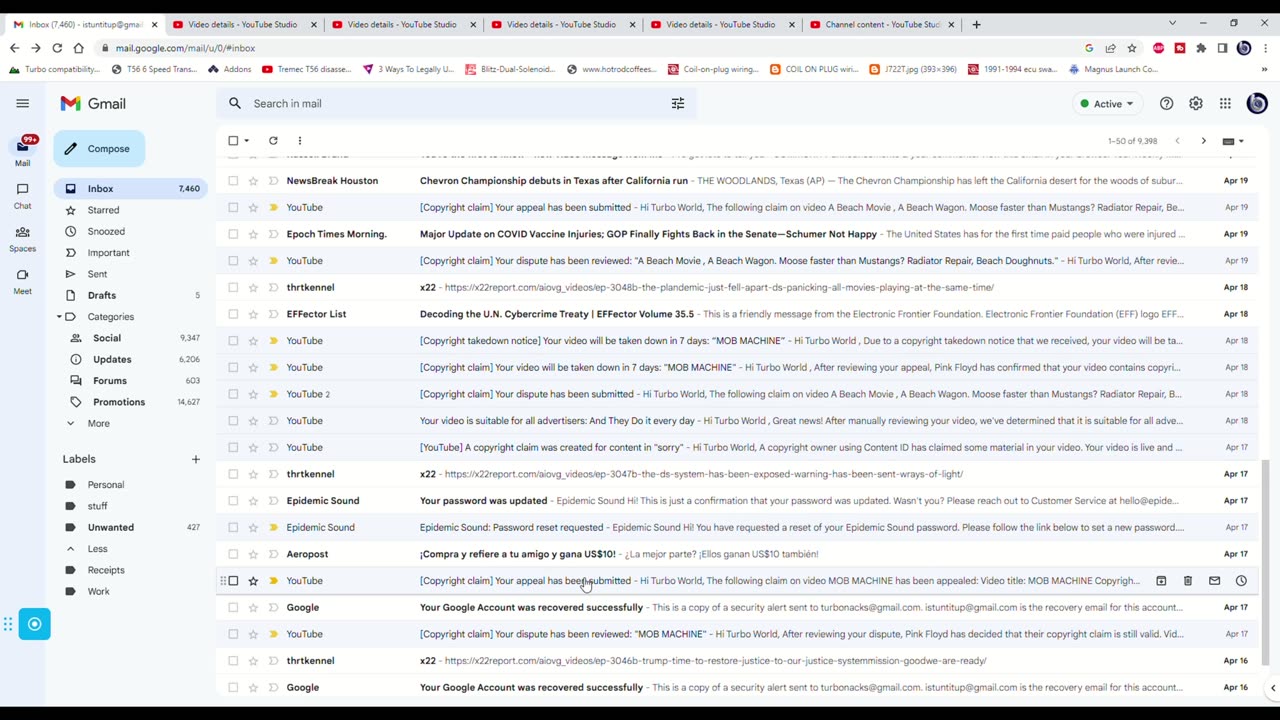The height and width of the screenshot is (720, 1280).
Task: Show the side panel arrow at bottom right
Action: coord(1272,688)
